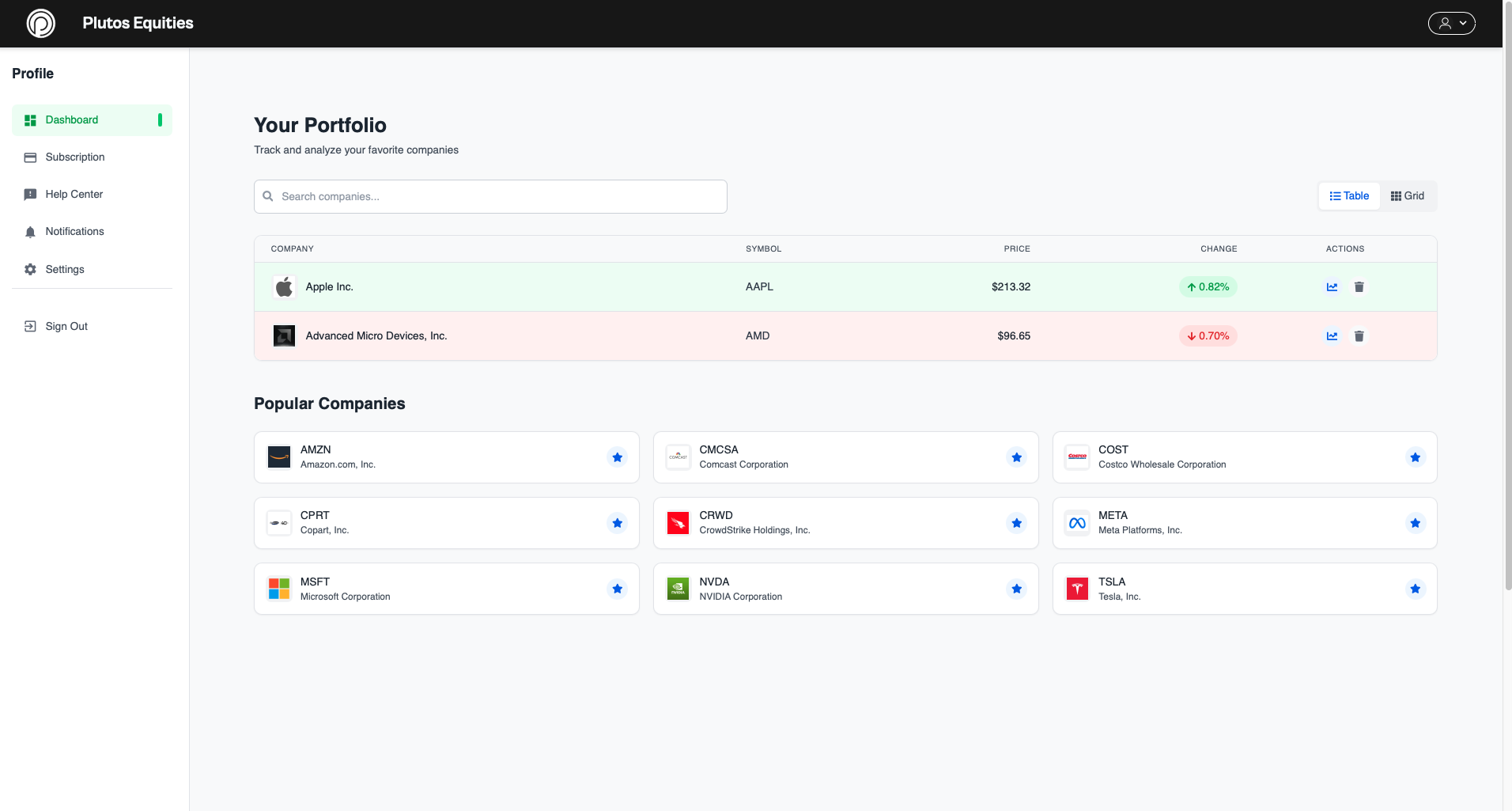Screen dimensions: 1512x811
Task: Open the Help Center
Action: point(74,194)
